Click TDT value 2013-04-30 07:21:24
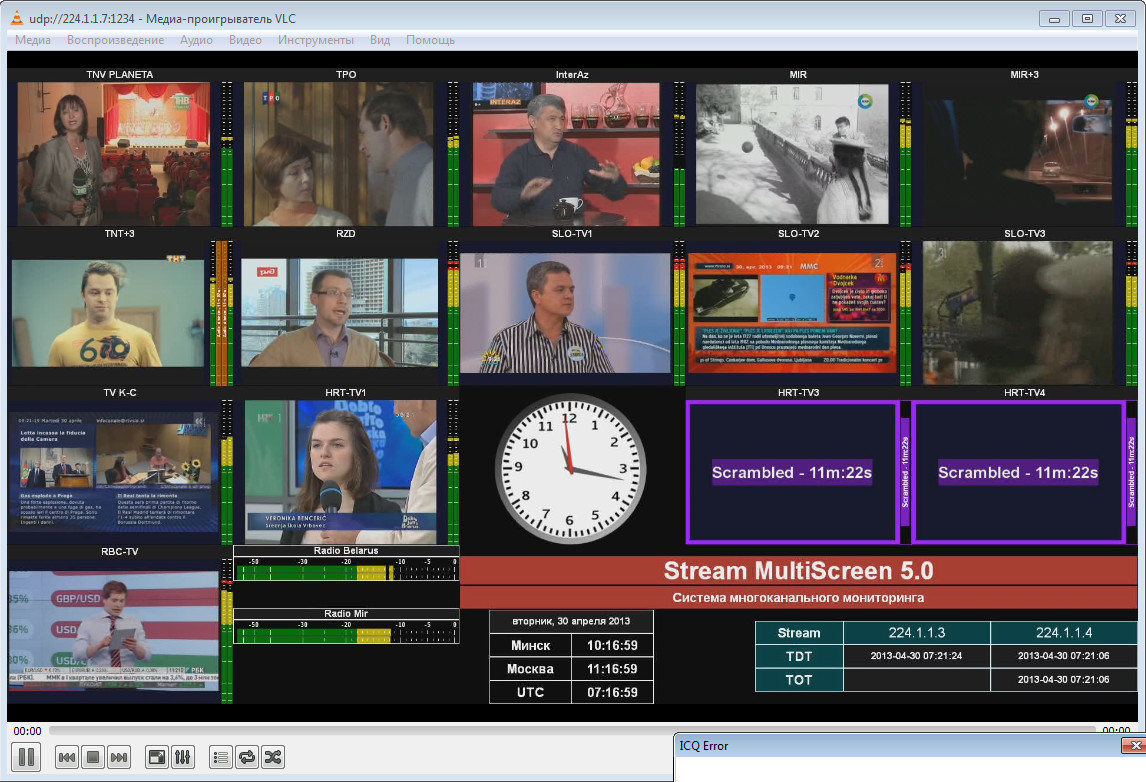The image size is (1146, 782). click(917, 656)
